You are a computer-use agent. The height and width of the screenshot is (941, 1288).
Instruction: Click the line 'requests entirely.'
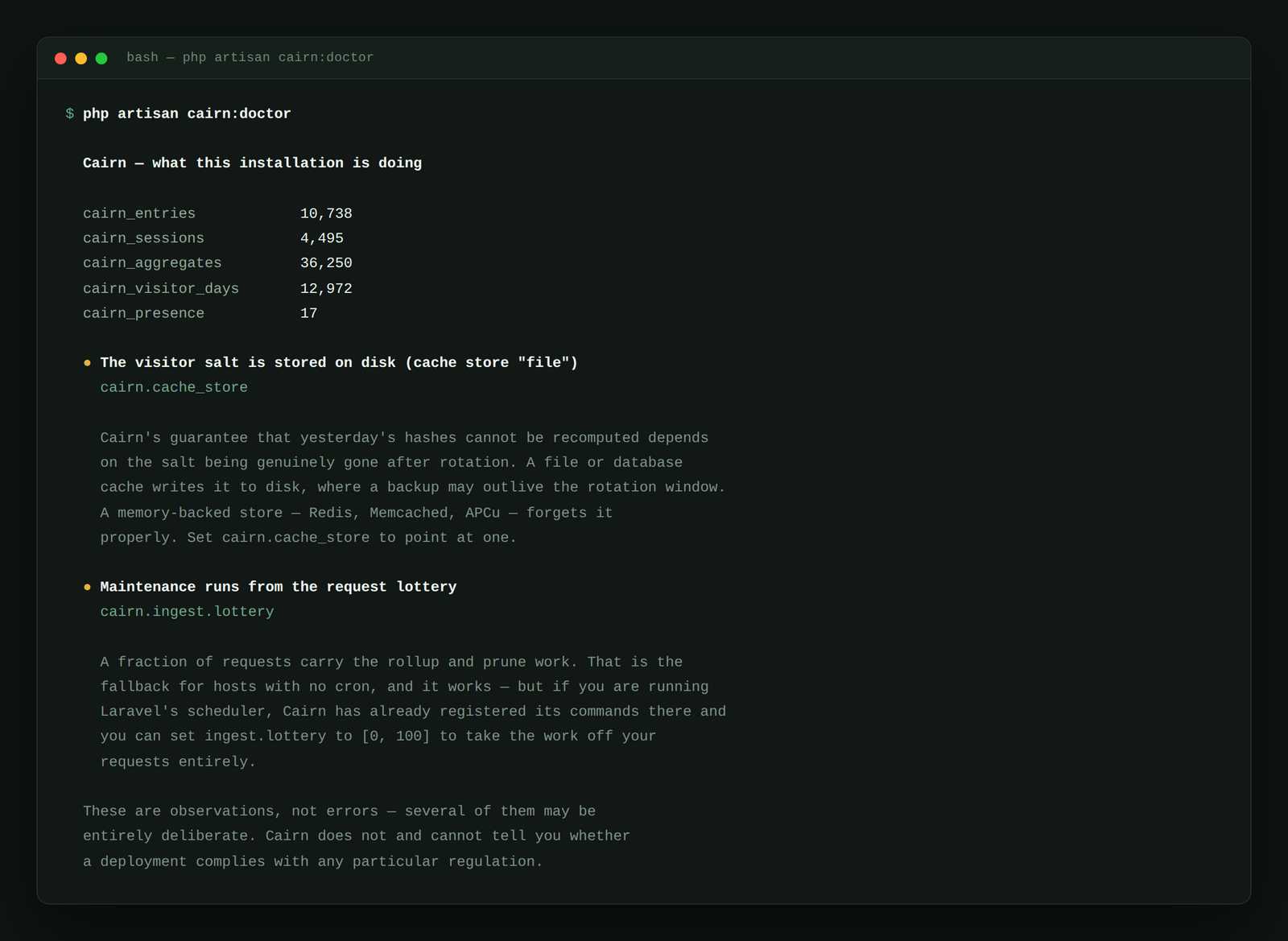click(178, 761)
